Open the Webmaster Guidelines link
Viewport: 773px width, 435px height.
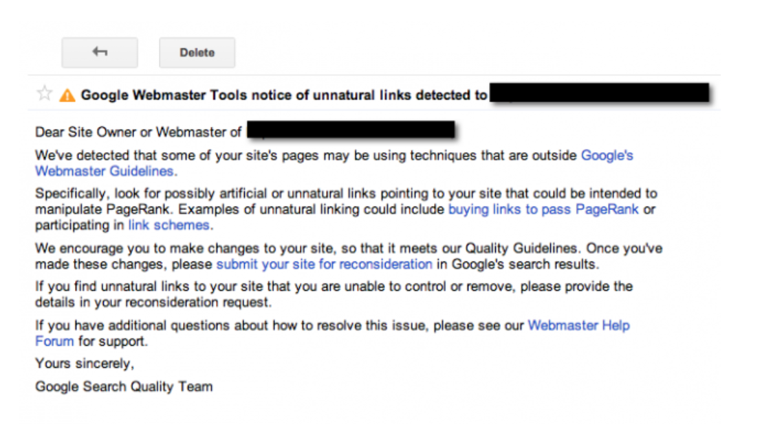(x=104, y=171)
